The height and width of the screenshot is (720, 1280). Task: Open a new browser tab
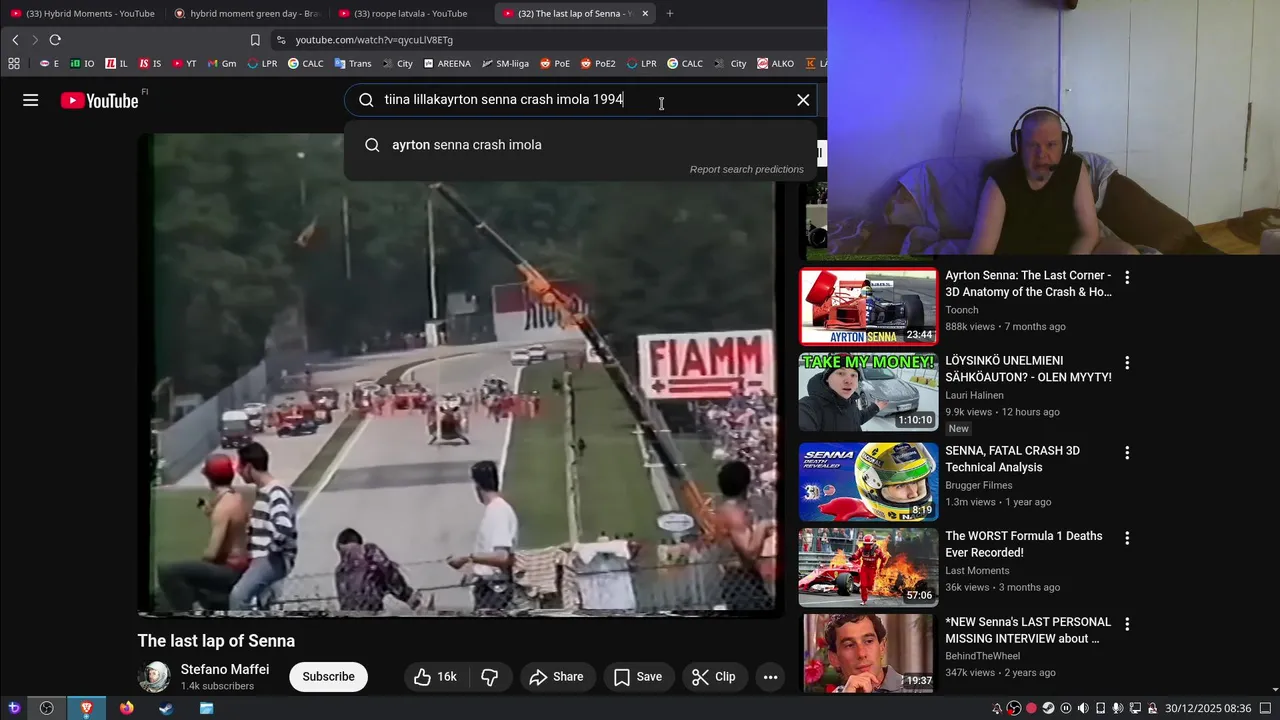(670, 13)
